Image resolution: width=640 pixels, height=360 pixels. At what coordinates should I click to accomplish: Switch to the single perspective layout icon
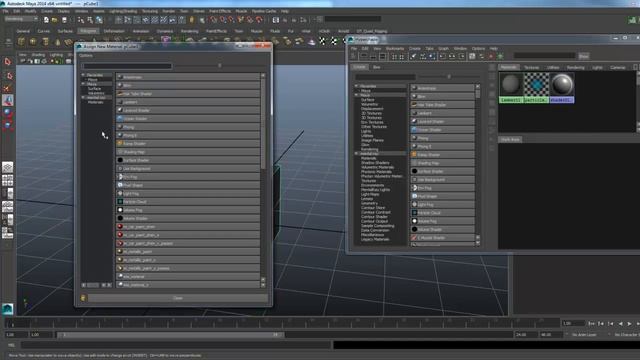7,167
